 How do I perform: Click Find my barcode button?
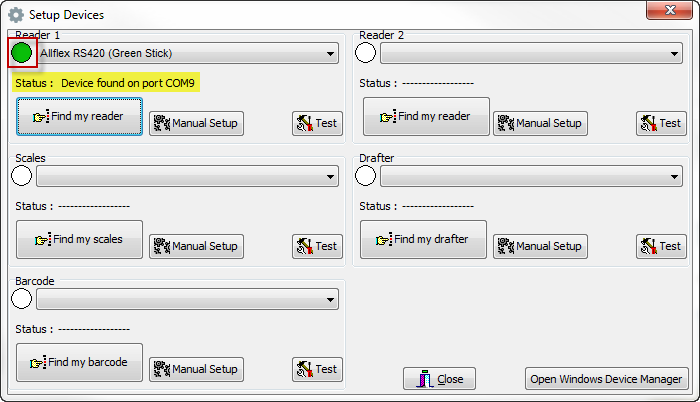coord(79,362)
